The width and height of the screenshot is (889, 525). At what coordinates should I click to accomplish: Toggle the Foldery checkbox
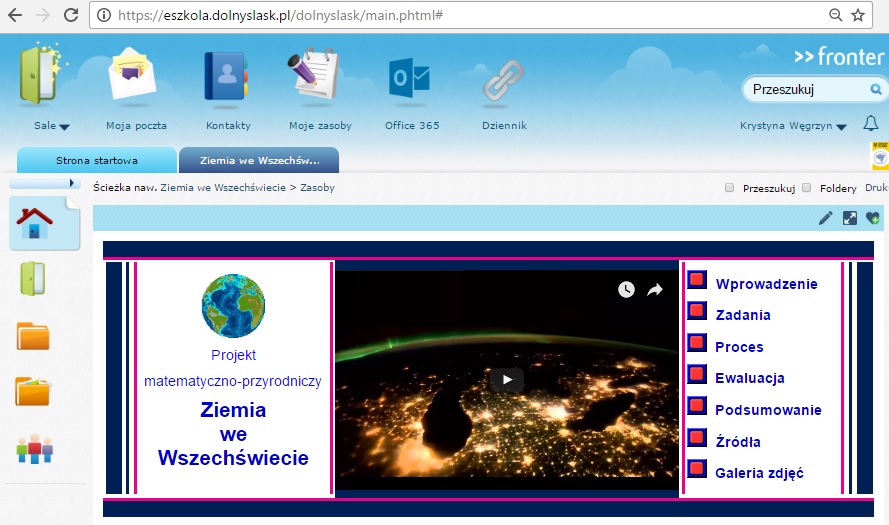click(x=806, y=187)
